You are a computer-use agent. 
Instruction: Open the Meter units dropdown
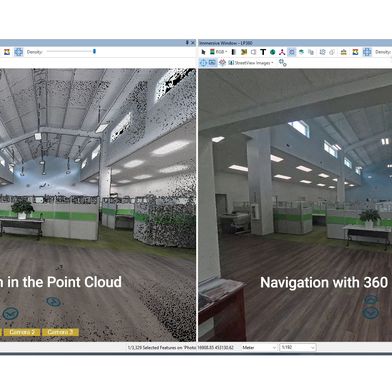[259, 348]
